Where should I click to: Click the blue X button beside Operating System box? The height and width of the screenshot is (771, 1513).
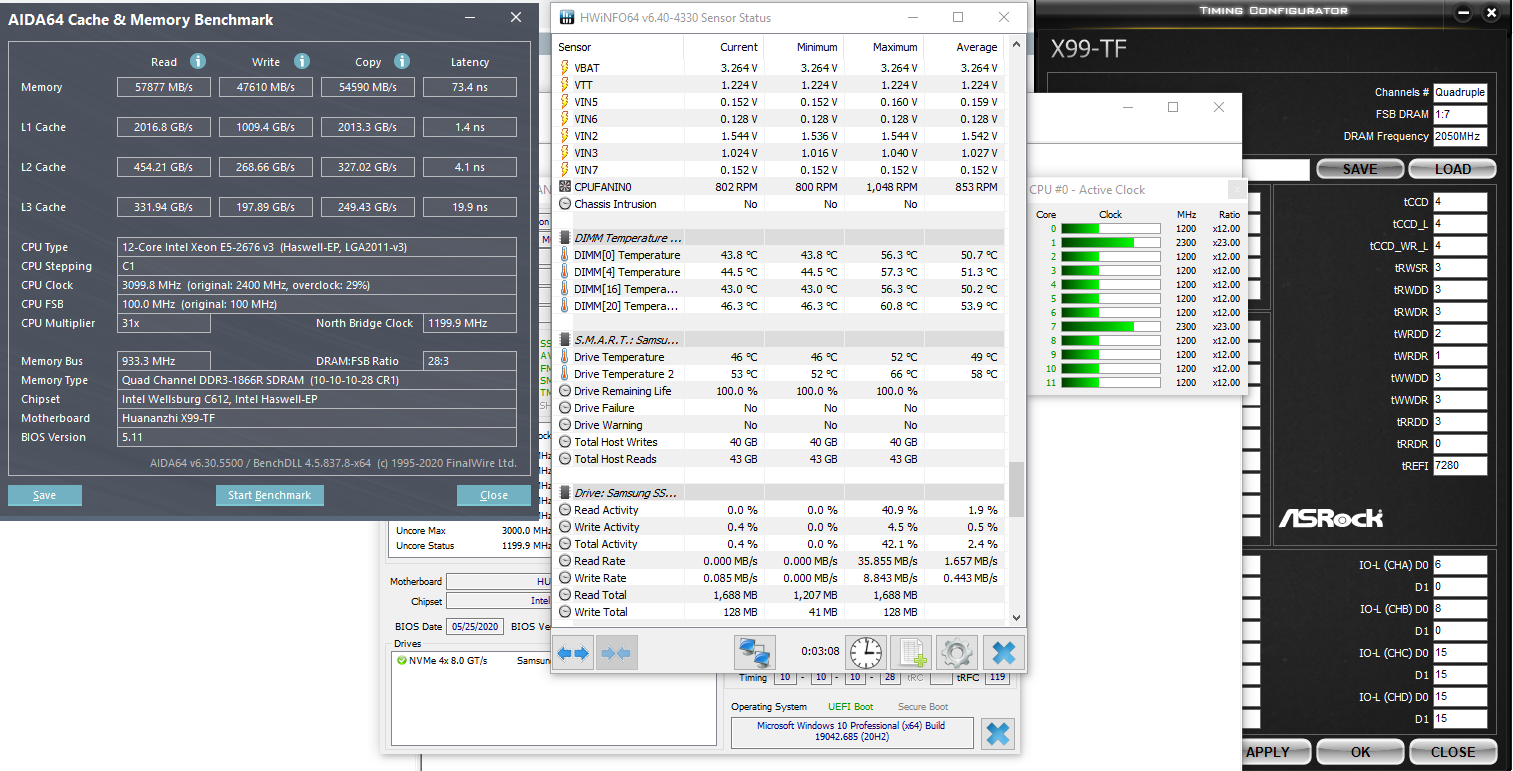tap(998, 733)
